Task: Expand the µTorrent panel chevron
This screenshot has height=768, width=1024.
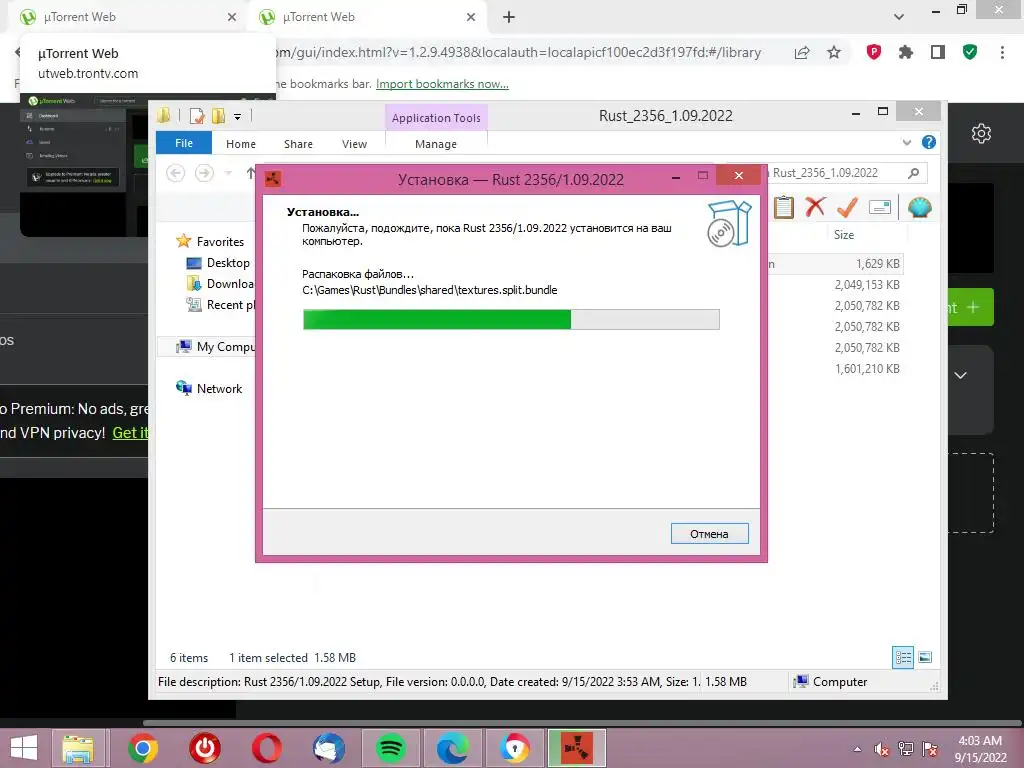Action: point(961,375)
